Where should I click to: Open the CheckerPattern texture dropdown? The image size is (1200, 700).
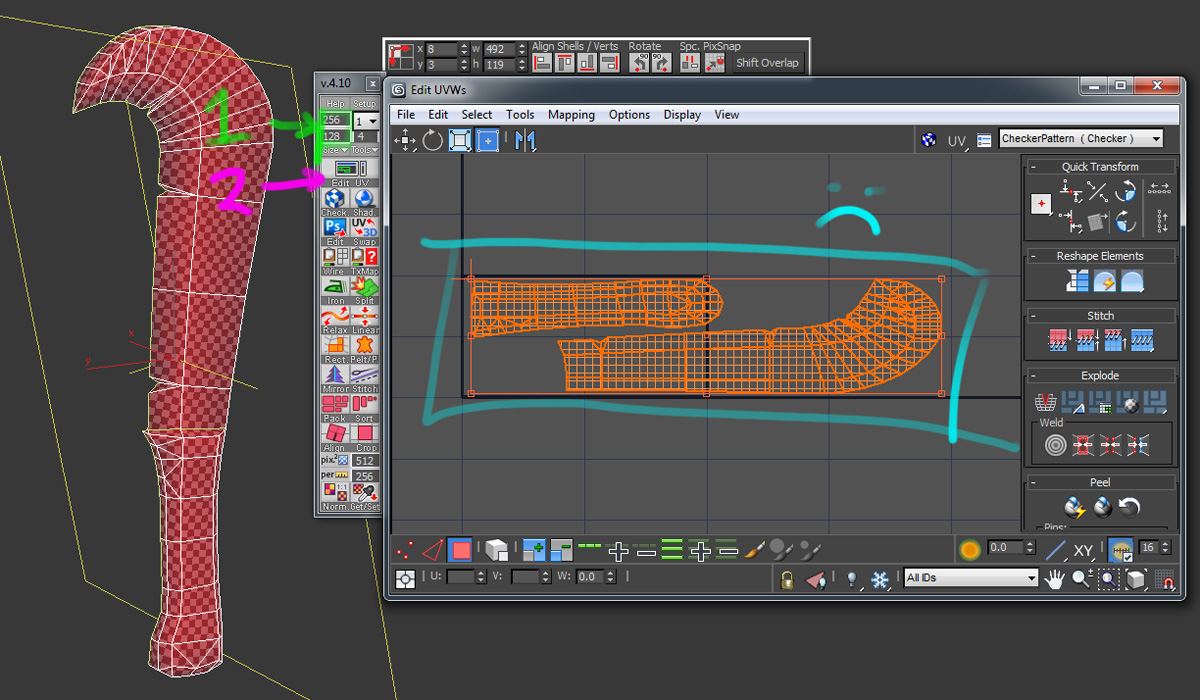[1156, 139]
